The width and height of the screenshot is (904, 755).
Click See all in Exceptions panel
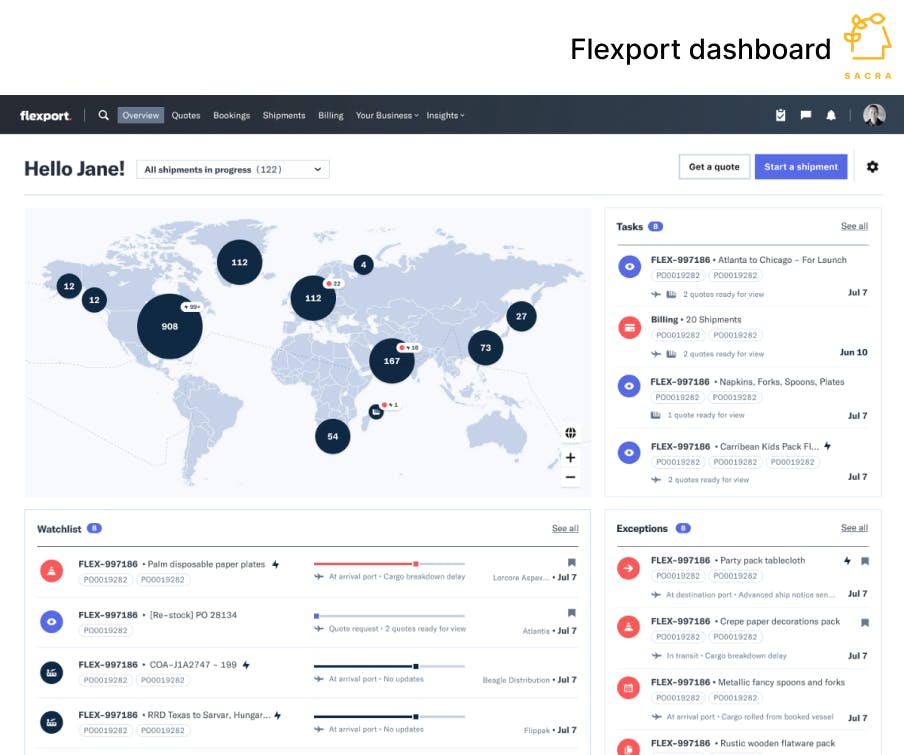click(854, 527)
